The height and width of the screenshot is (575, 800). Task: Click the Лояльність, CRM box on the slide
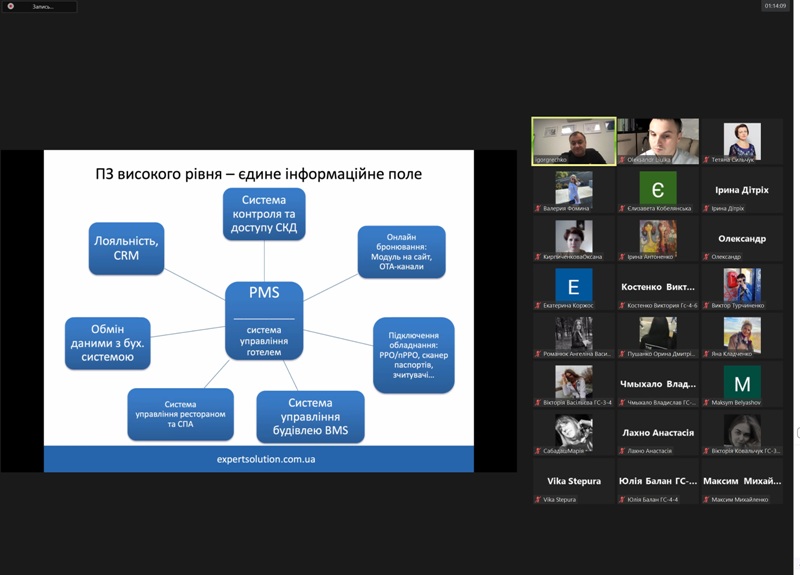click(126, 248)
